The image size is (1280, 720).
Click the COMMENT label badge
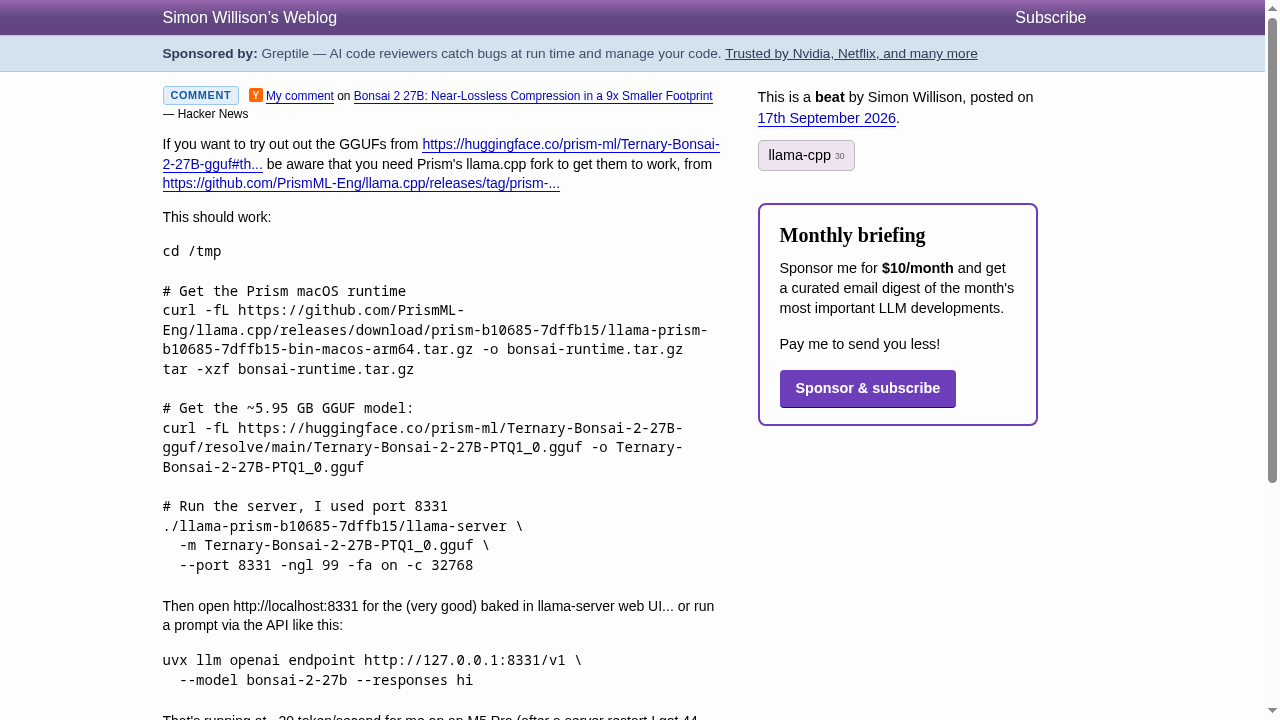click(201, 96)
